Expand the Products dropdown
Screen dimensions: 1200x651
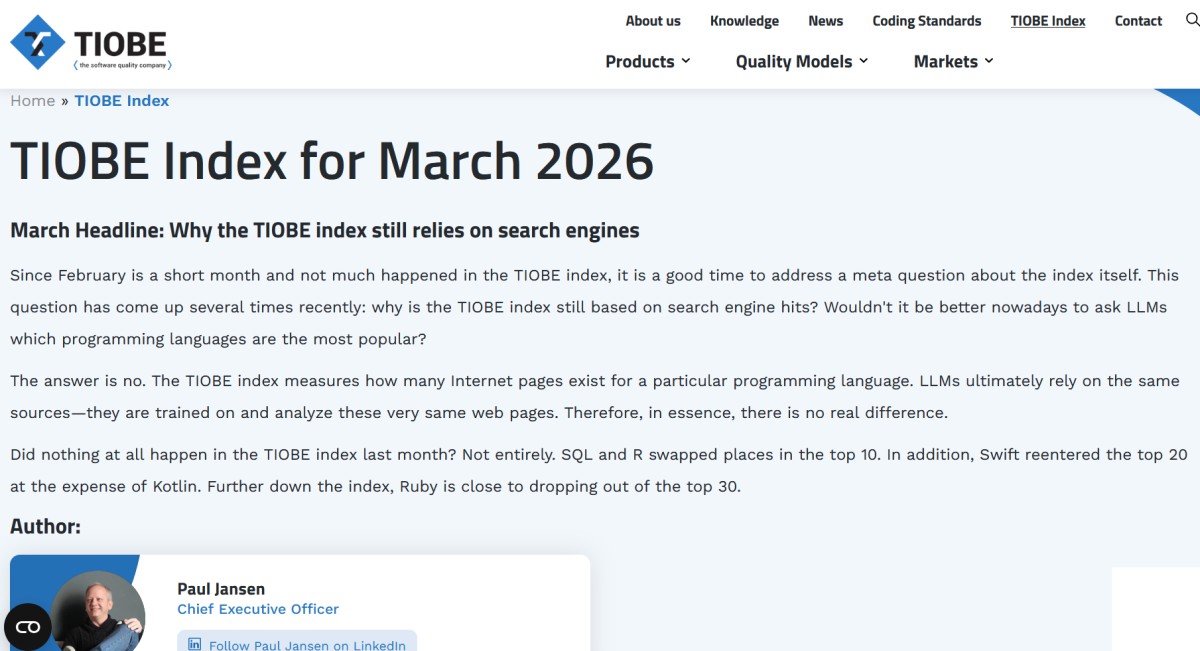tap(647, 61)
